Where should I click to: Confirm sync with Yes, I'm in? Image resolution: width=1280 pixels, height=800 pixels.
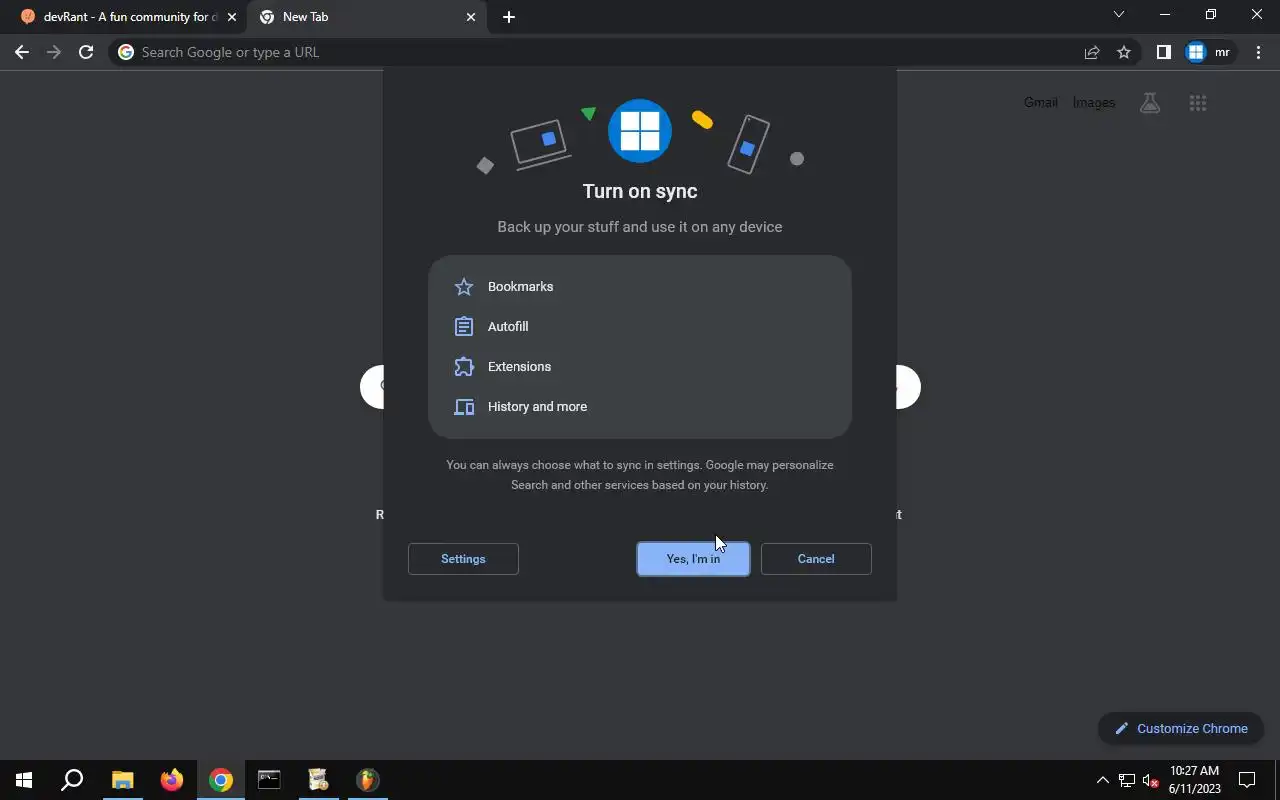pyautogui.click(x=693, y=559)
